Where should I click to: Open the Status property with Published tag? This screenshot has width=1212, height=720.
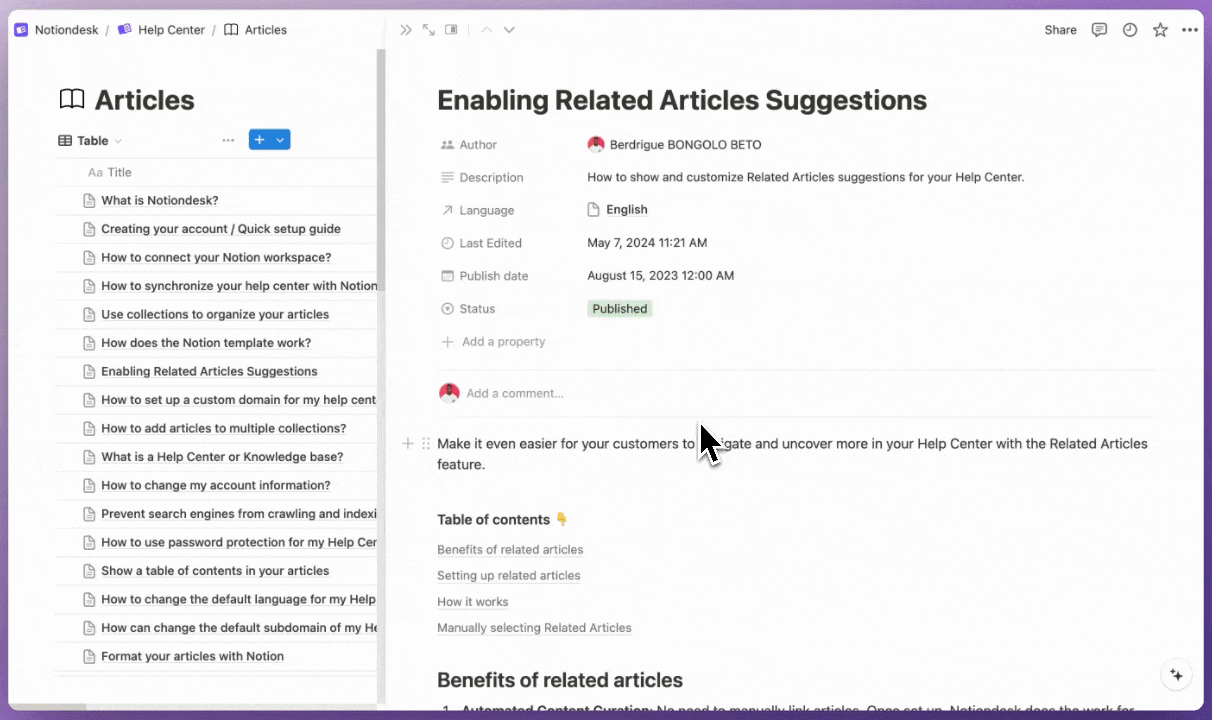pyautogui.click(x=620, y=309)
